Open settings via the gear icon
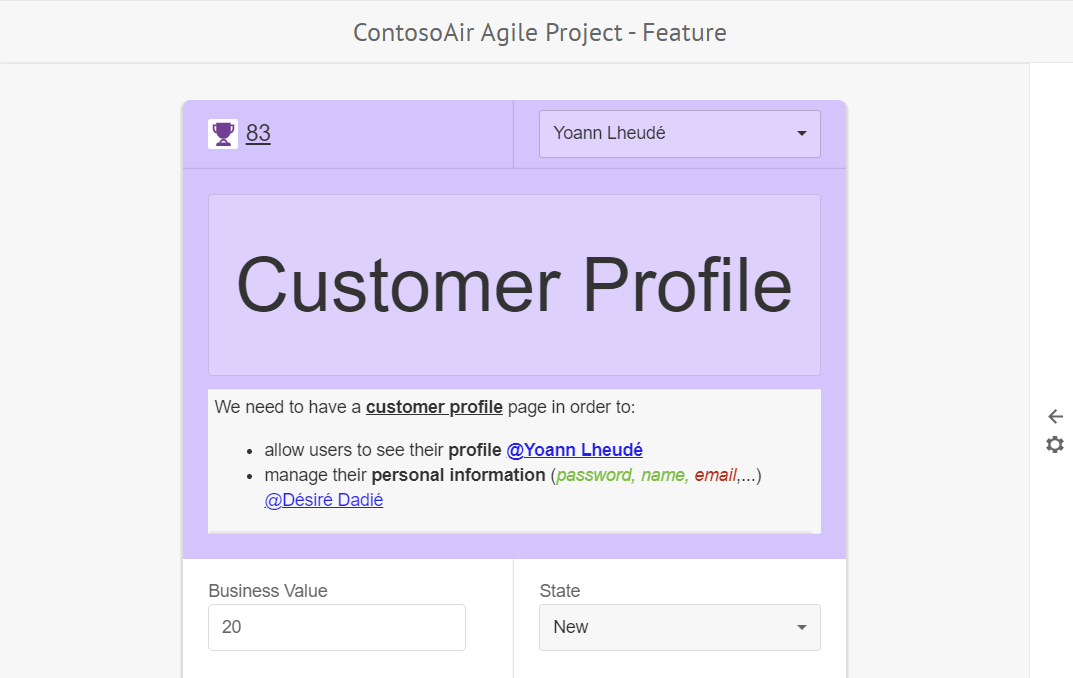 click(1055, 445)
